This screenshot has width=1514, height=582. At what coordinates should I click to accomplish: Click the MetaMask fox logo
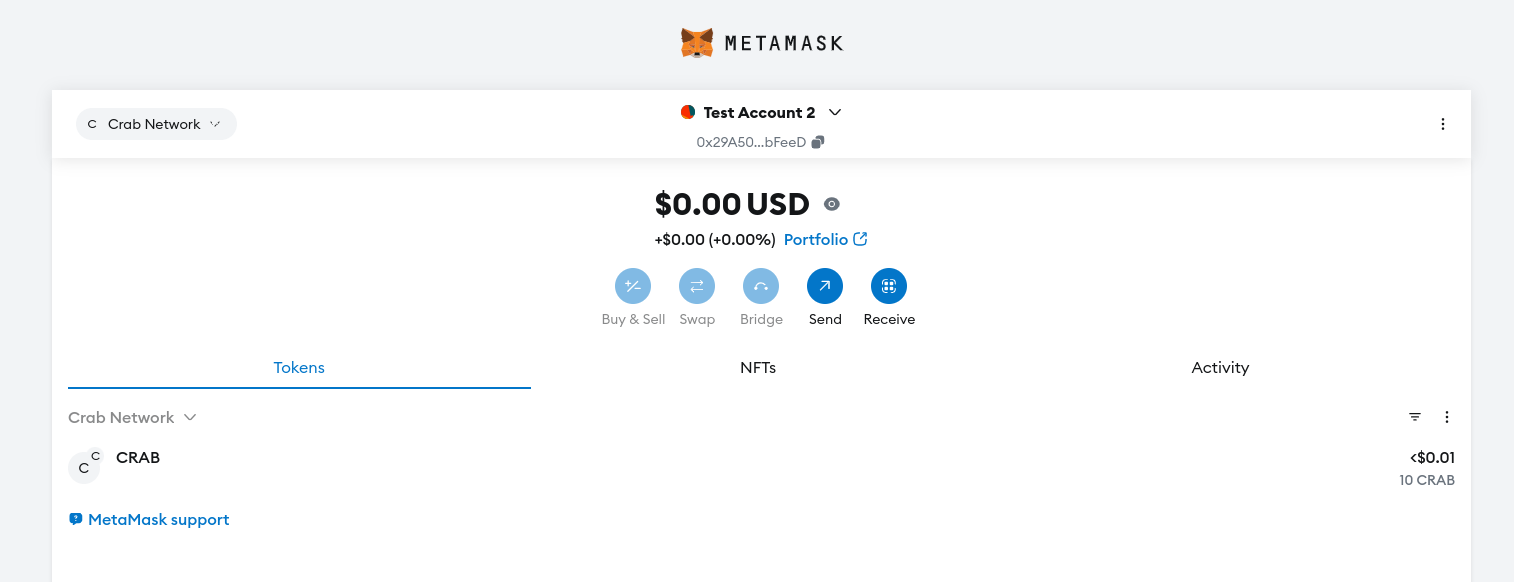click(697, 43)
